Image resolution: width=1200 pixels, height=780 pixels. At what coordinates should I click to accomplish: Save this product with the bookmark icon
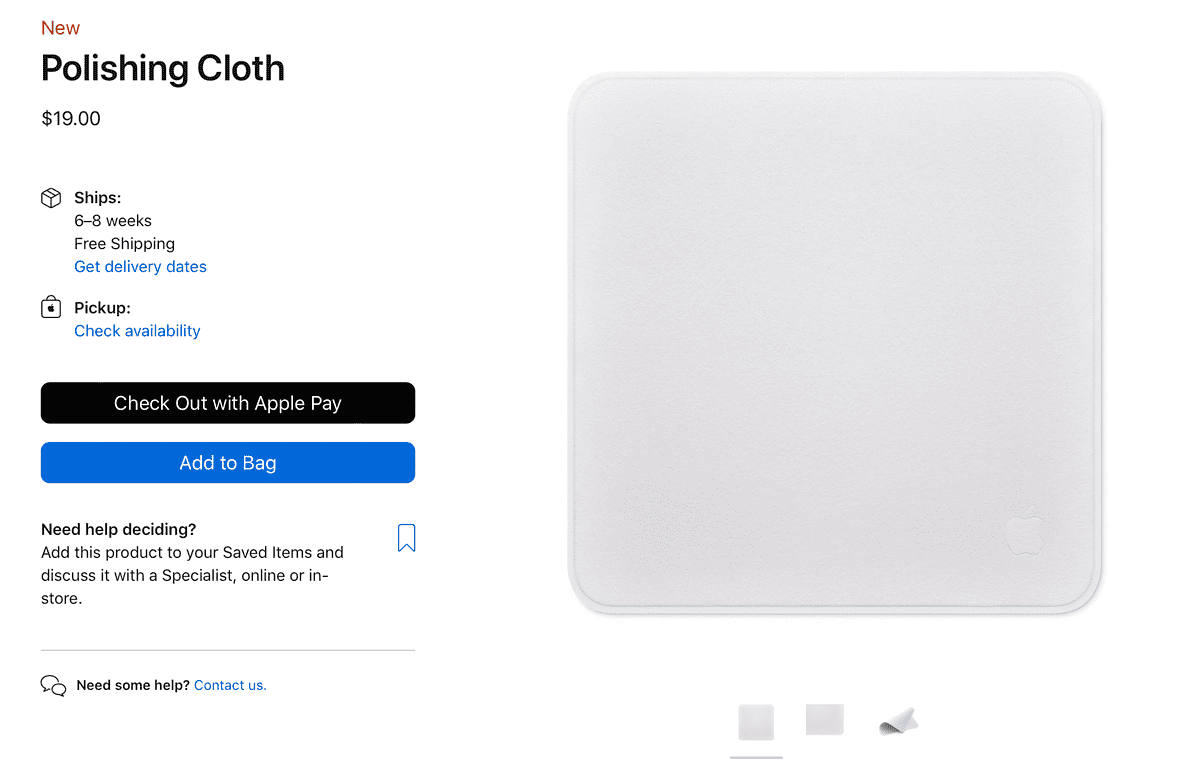point(406,538)
